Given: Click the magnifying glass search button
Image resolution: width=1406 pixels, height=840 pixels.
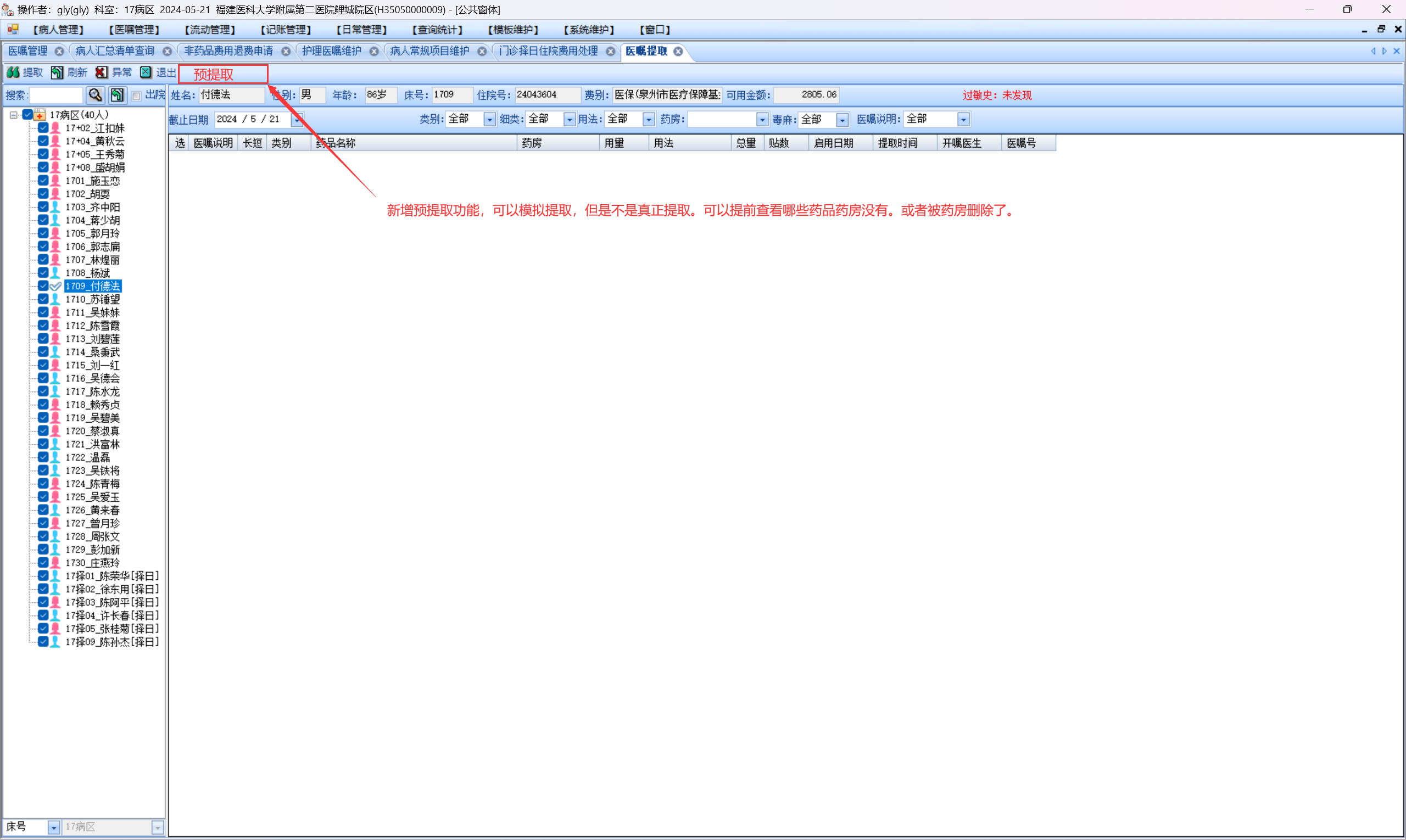Looking at the screenshot, I should tap(95, 94).
